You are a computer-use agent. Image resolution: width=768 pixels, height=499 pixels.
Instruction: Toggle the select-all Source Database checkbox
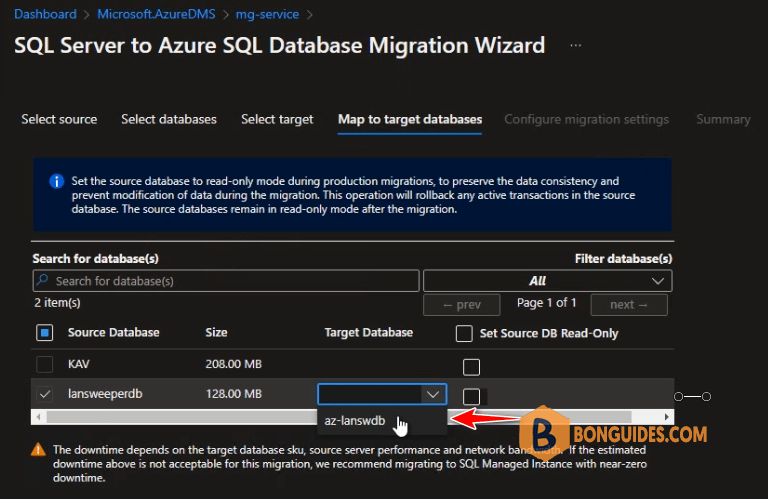click(45, 333)
